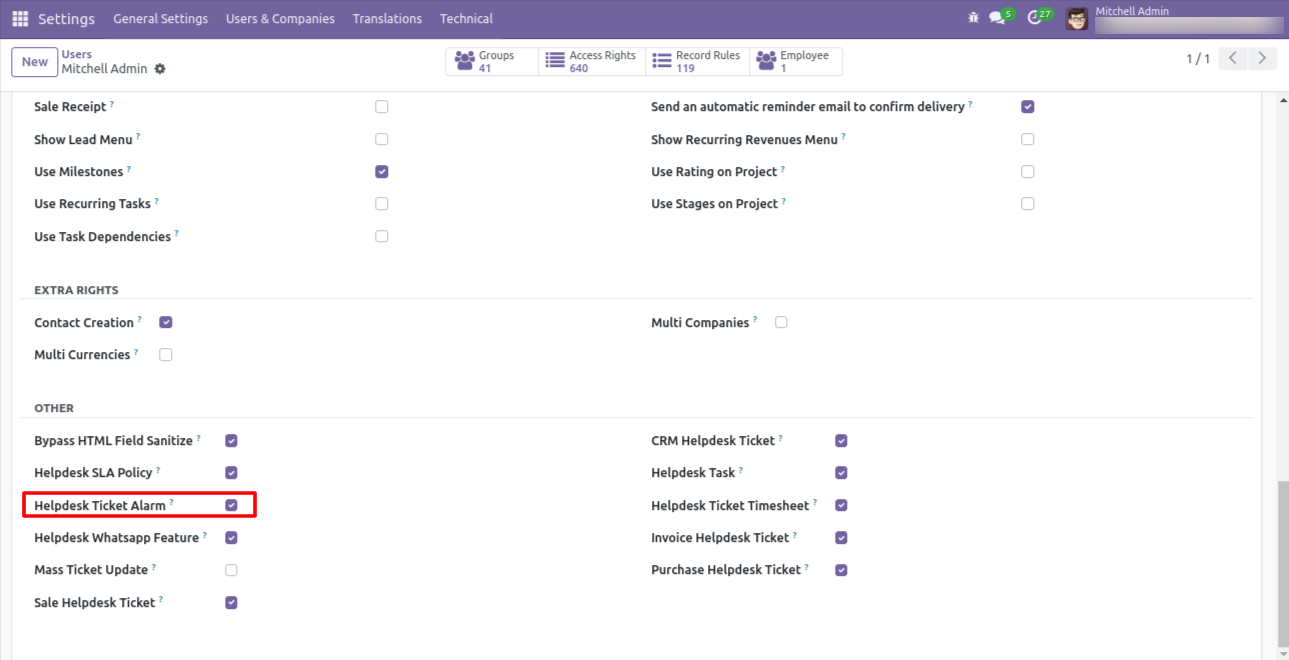Click help mark beside Sale Receipt
1289x660 pixels.
112,104
